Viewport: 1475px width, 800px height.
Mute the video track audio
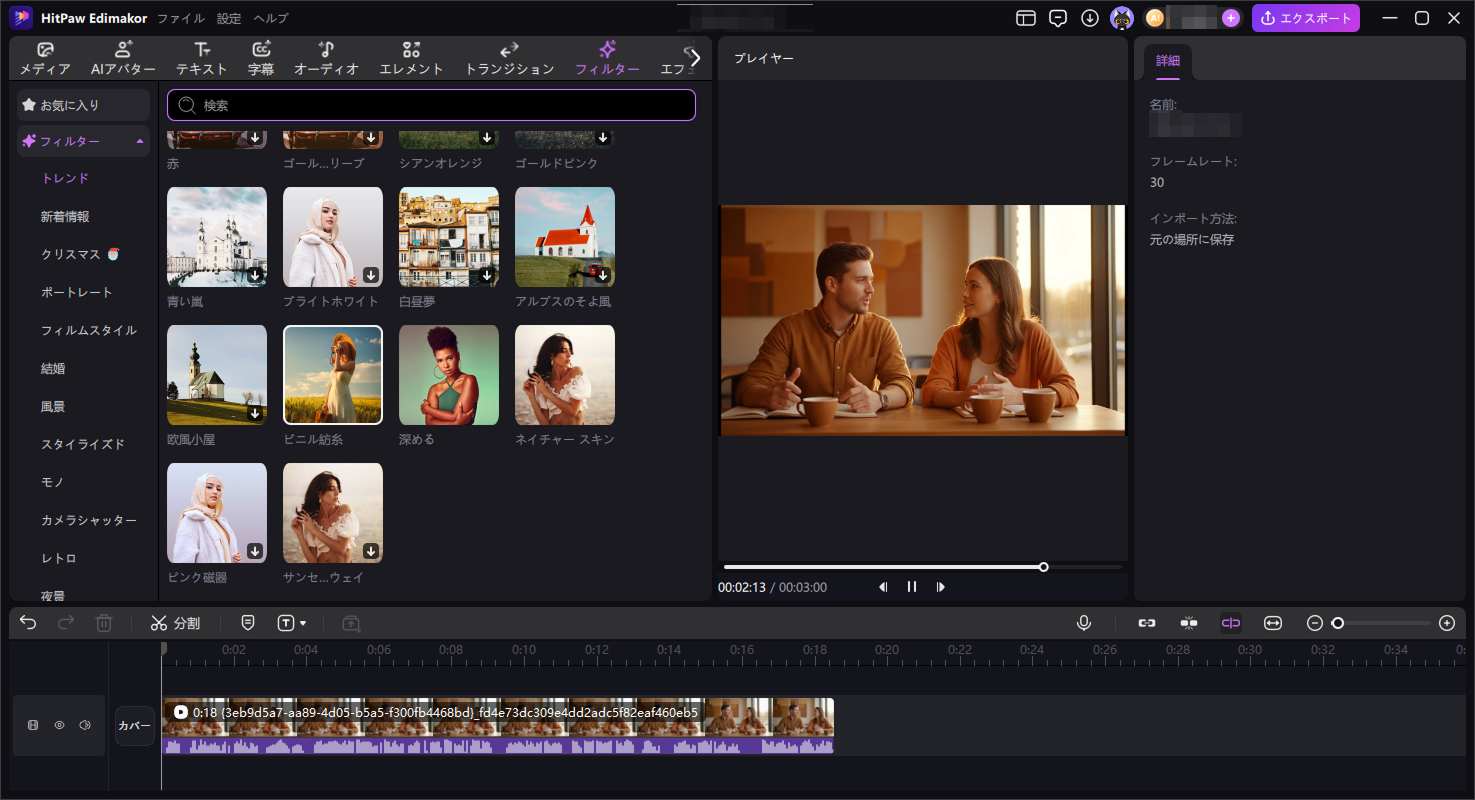85,725
